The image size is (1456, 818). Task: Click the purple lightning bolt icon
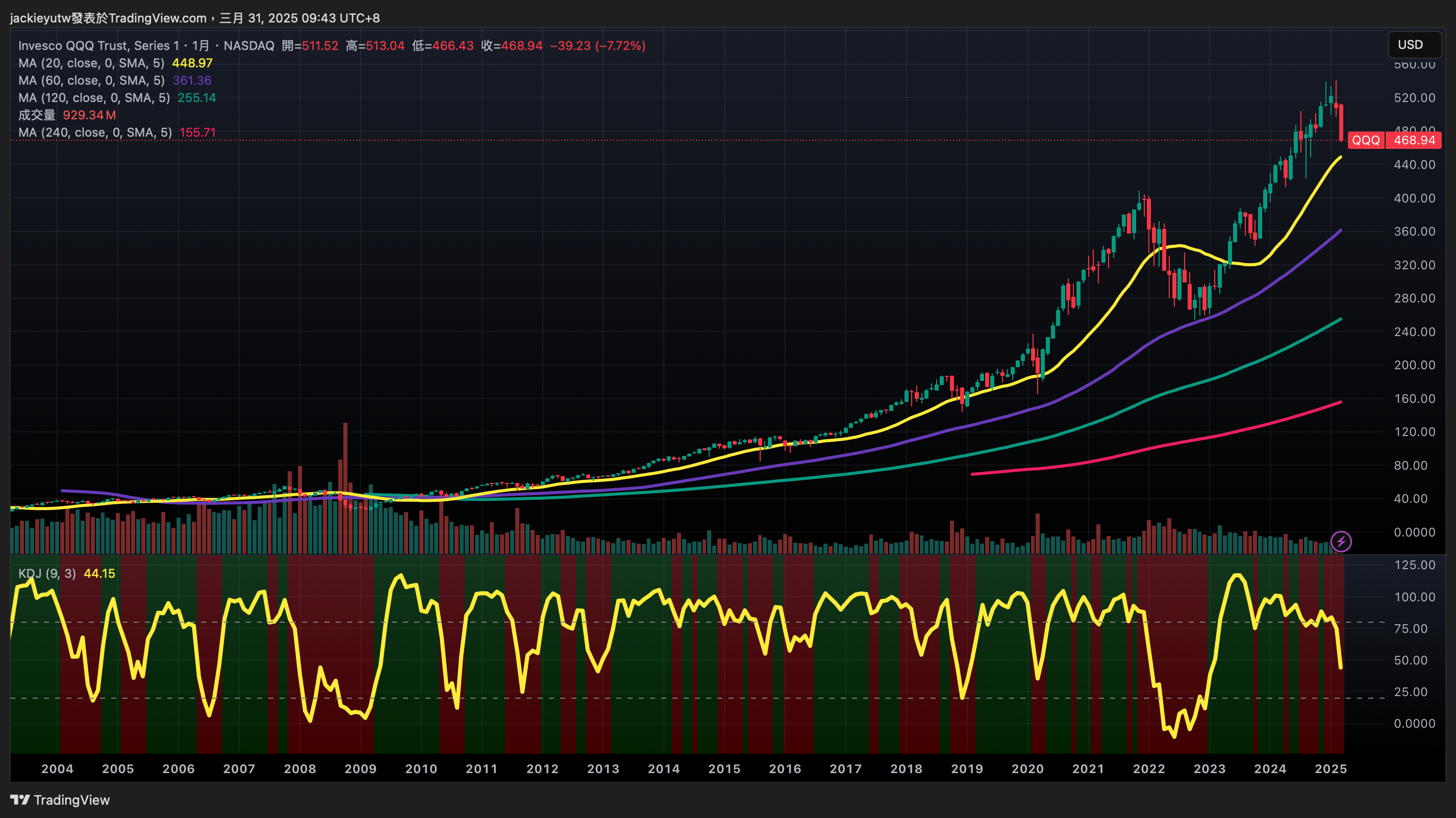[x=1341, y=541]
